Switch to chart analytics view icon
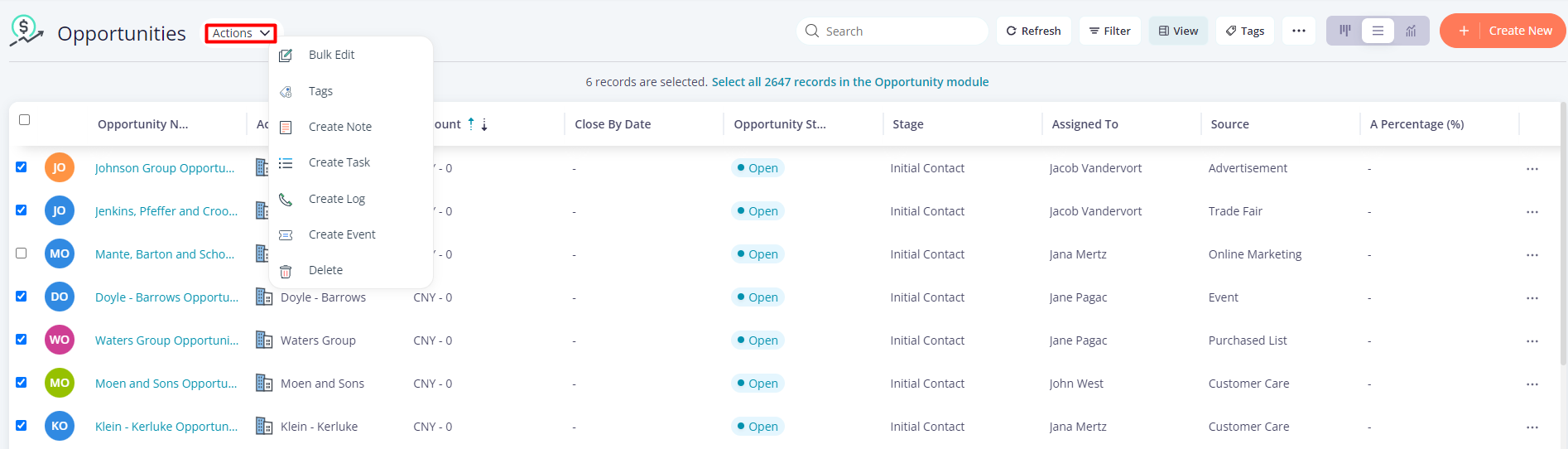Viewport: 1568px width, 449px height. click(x=1411, y=31)
